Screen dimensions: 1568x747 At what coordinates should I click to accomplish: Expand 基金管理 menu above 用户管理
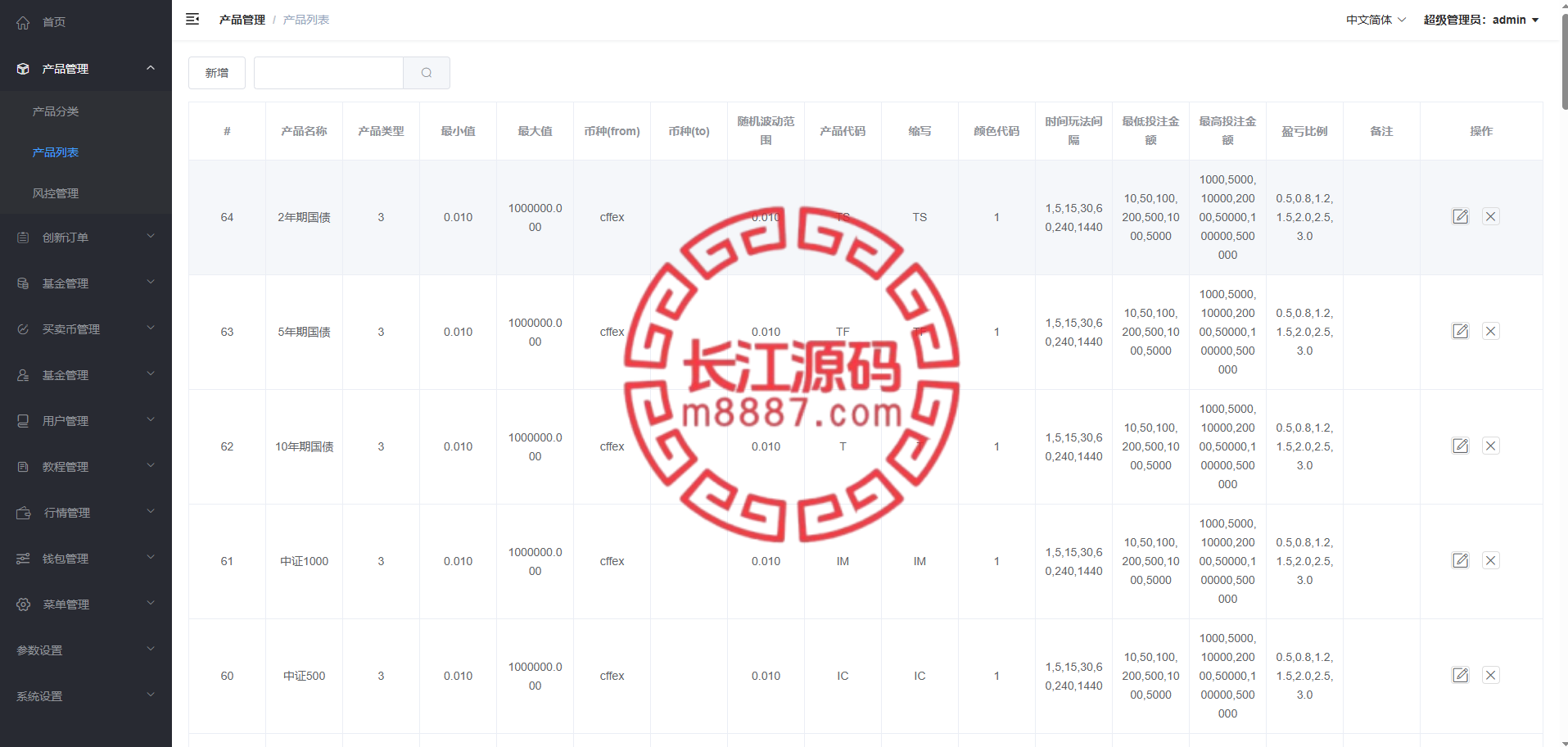[x=151, y=374]
